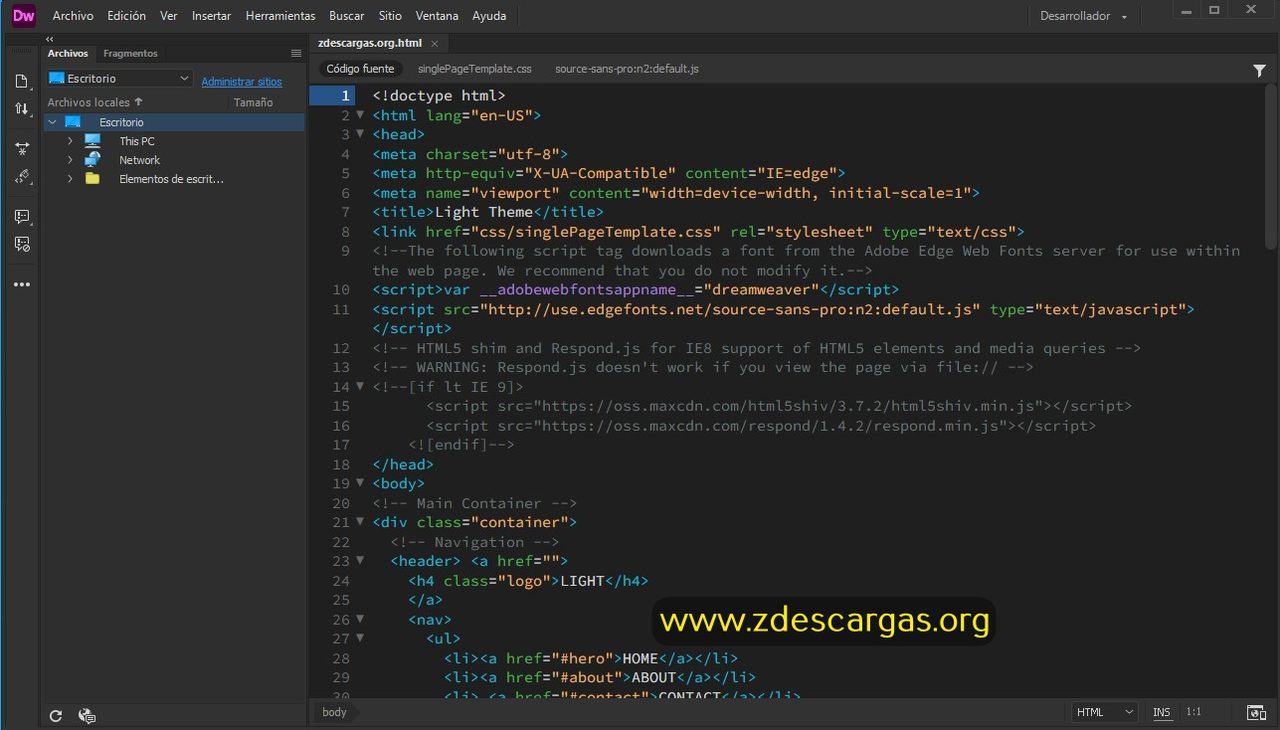Select the body tag in tag selector
This screenshot has height=730, width=1280.
[334, 712]
